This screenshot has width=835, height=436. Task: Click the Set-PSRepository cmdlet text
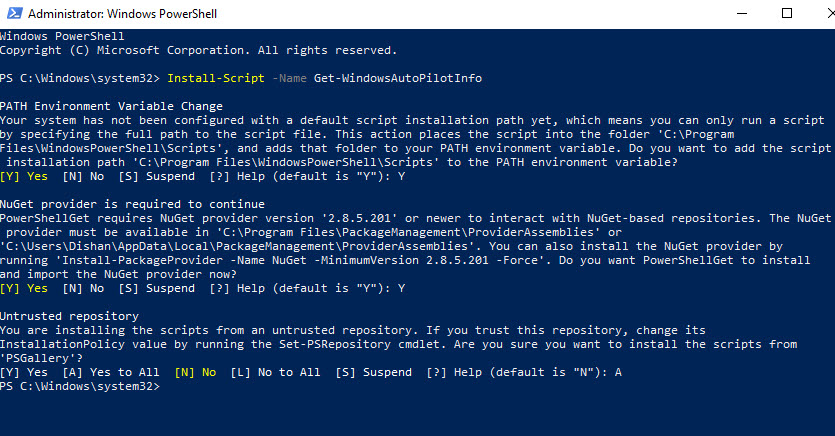point(335,344)
